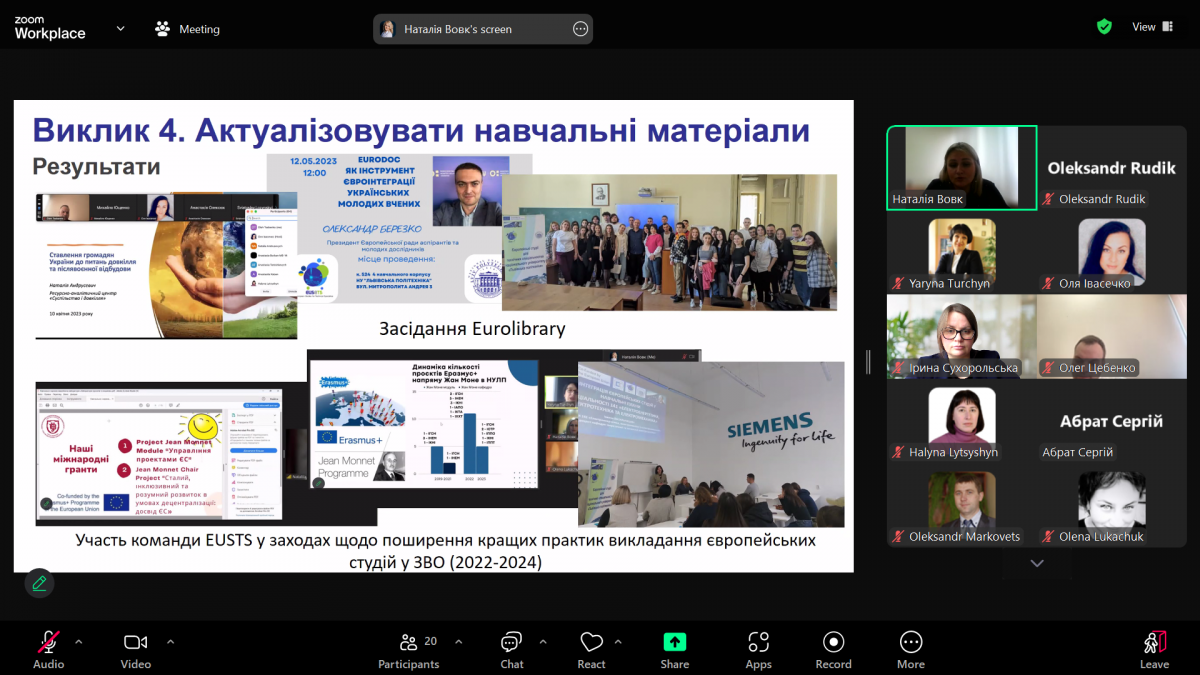Image resolution: width=1200 pixels, height=675 pixels.
Task: Click the green Share icon
Action: click(674, 643)
